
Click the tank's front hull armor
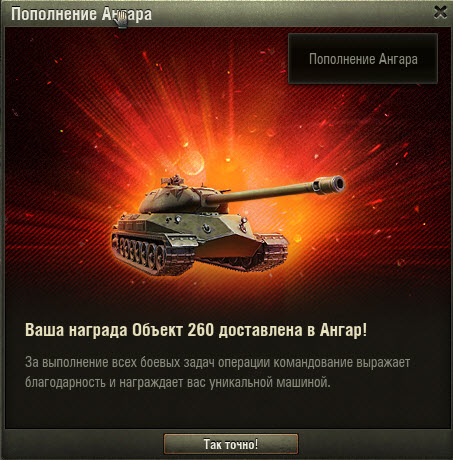click(x=230, y=245)
